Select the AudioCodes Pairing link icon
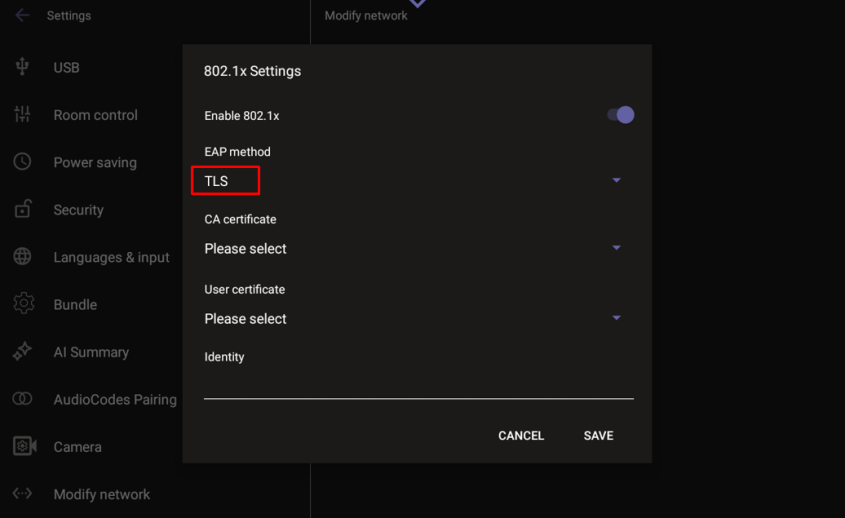Screen dimensions: 845x518 pos(22,399)
